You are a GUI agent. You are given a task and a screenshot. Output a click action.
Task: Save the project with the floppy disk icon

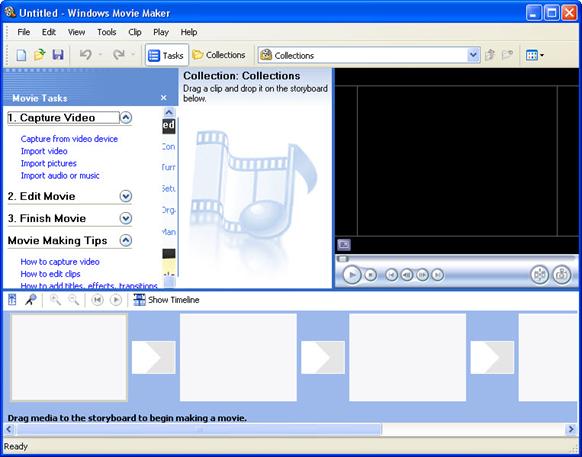pyautogui.click(x=58, y=55)
